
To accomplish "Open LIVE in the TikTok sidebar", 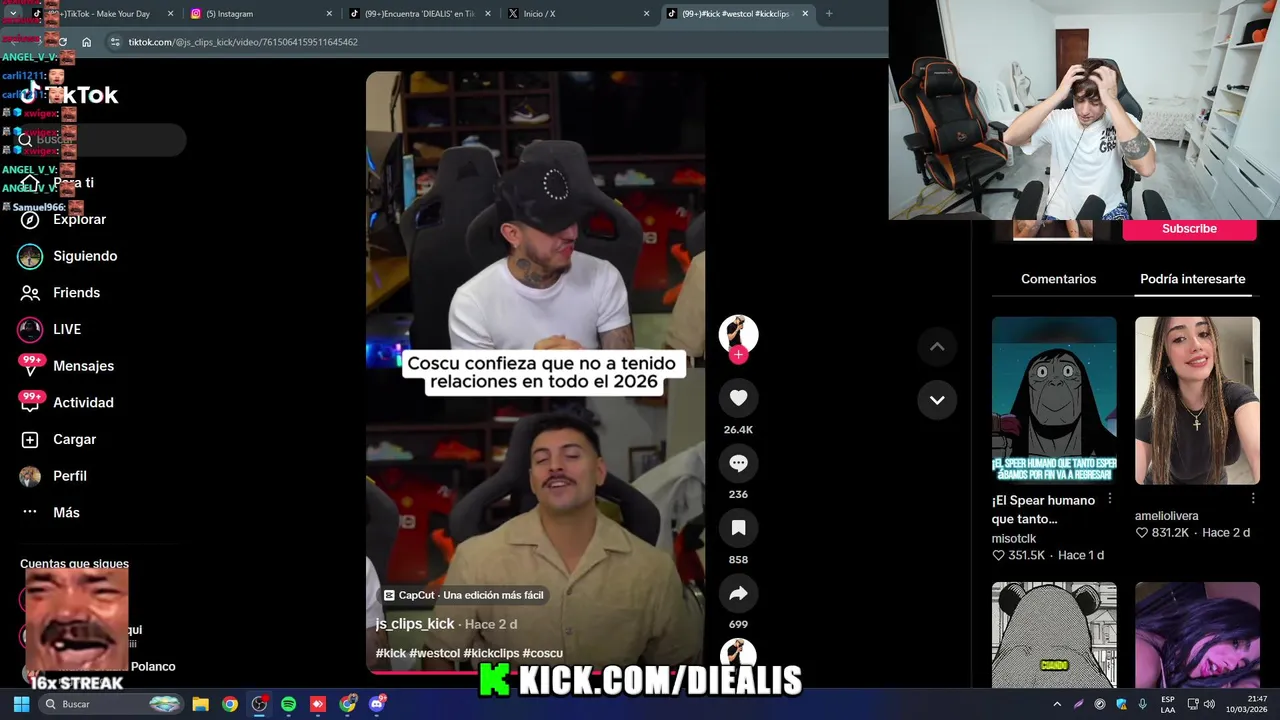I will click(67, 329).
